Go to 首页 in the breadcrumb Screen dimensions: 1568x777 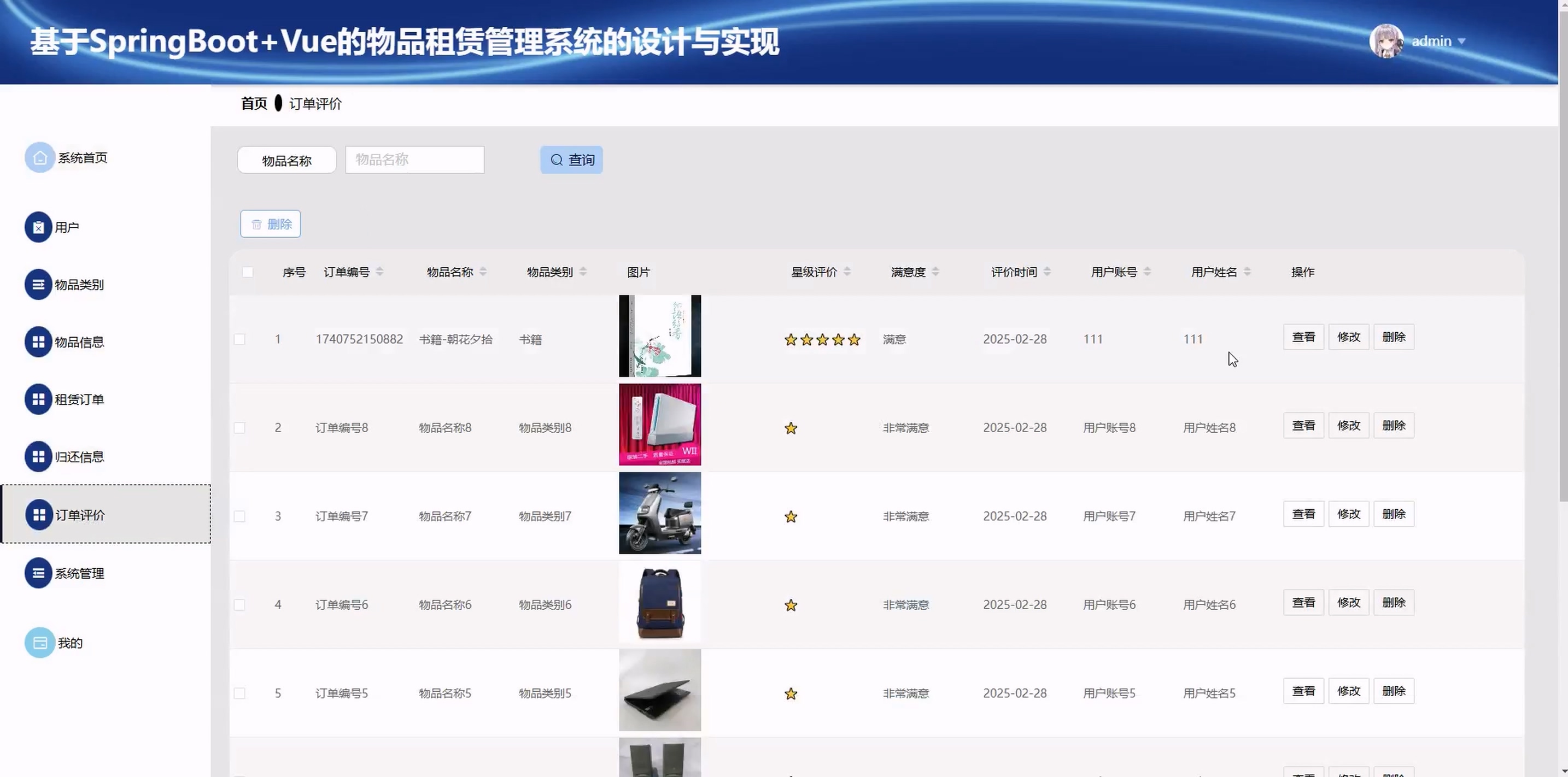coord(254,103)
